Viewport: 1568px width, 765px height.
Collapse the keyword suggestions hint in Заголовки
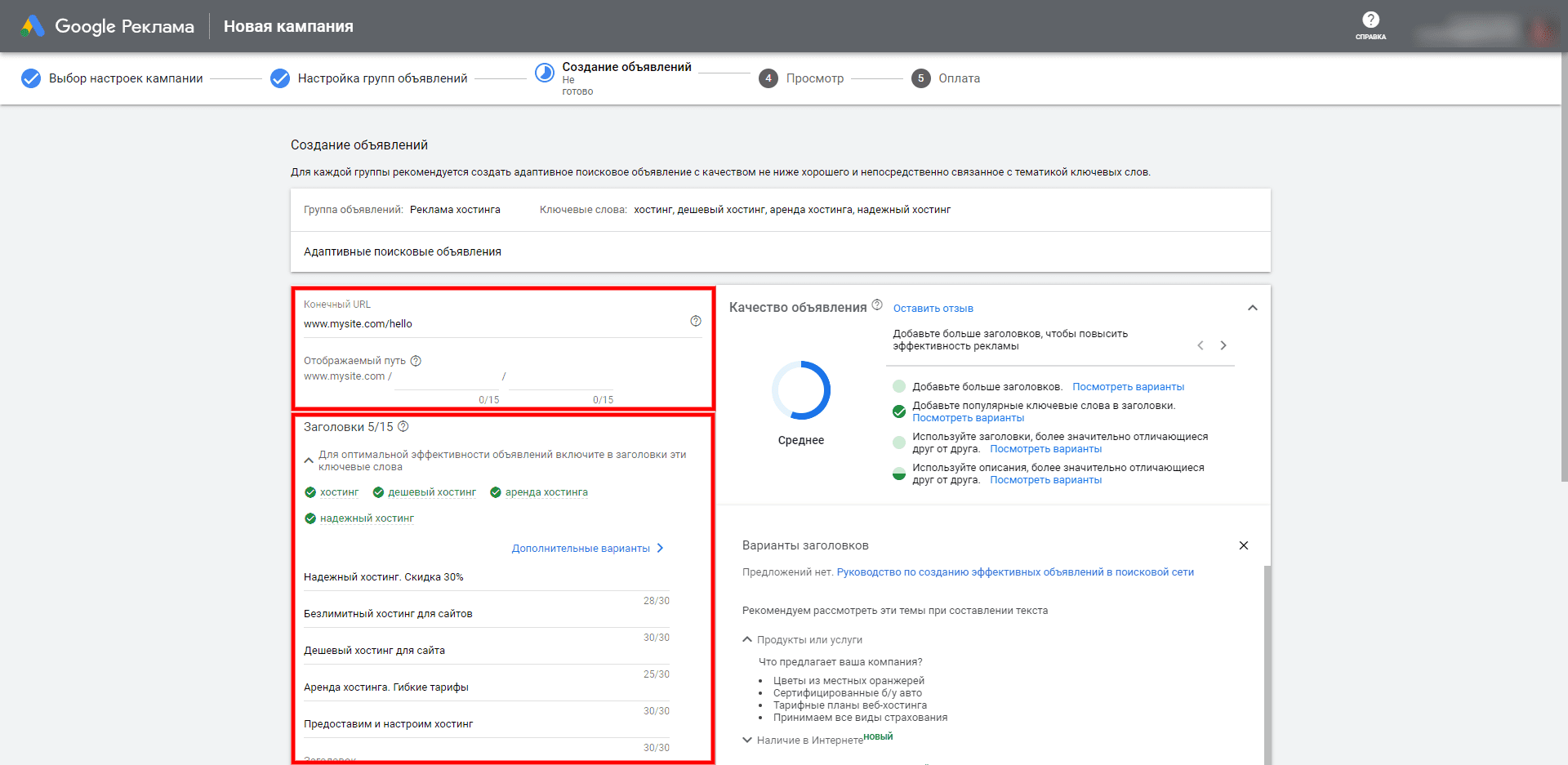pyautogui.click(x=309, y=460)
